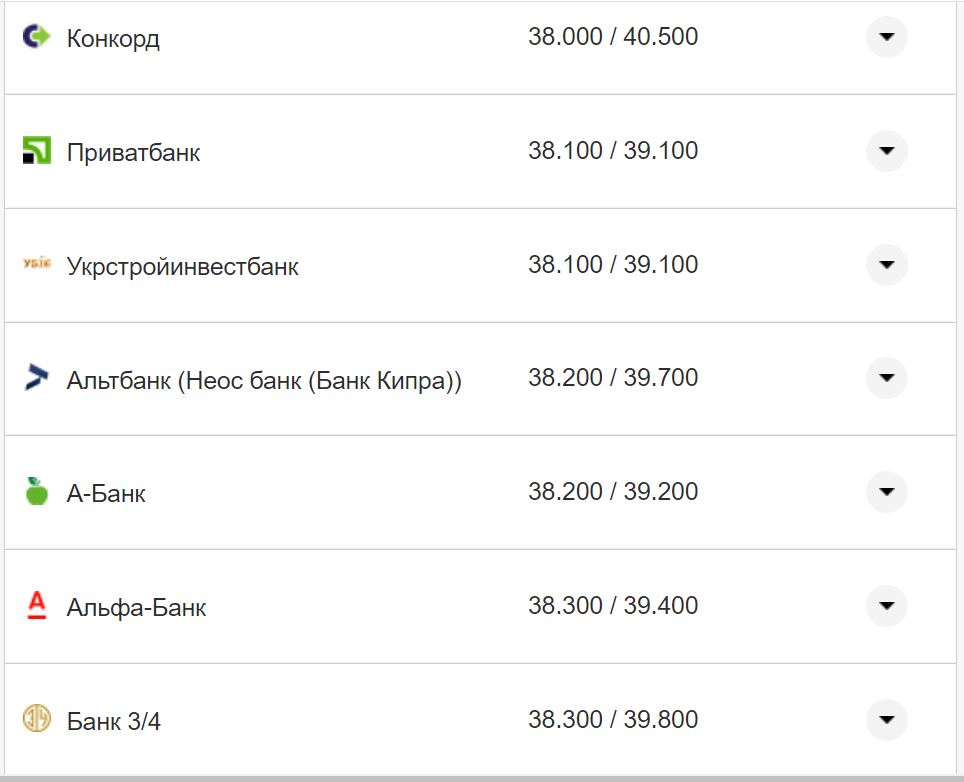Show details for А-Банк via arrow
The image size is (964, 782).
[x=886, y=492]
